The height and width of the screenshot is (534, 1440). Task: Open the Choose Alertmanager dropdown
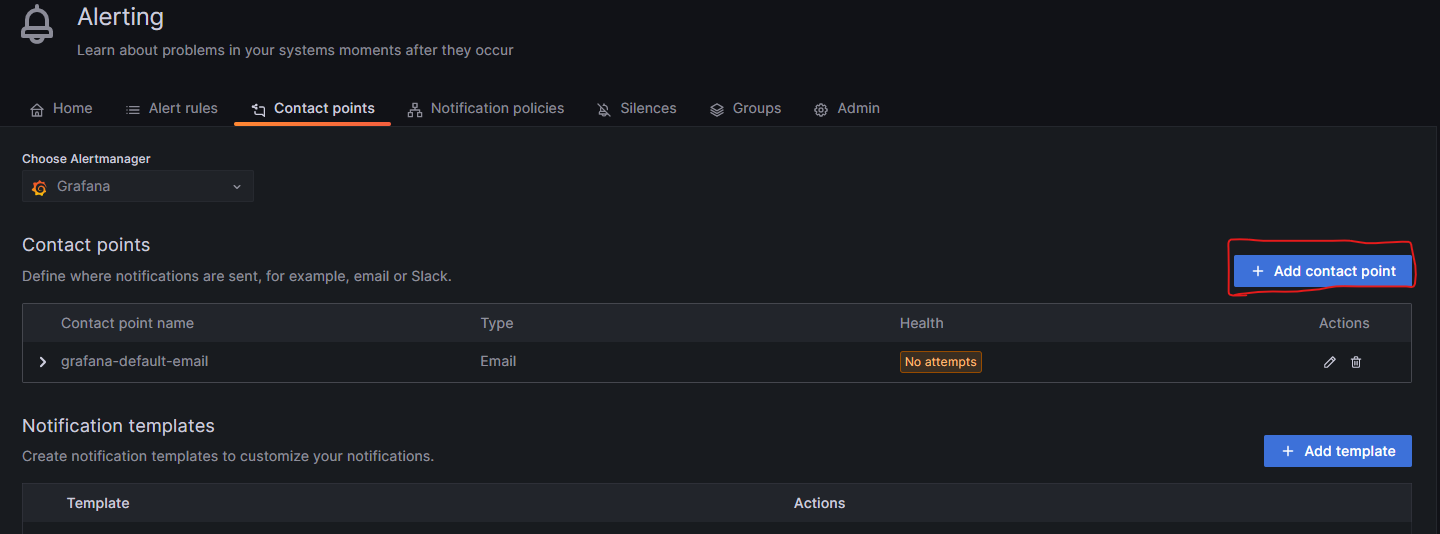pyautogui.click(x=138, y=186)
